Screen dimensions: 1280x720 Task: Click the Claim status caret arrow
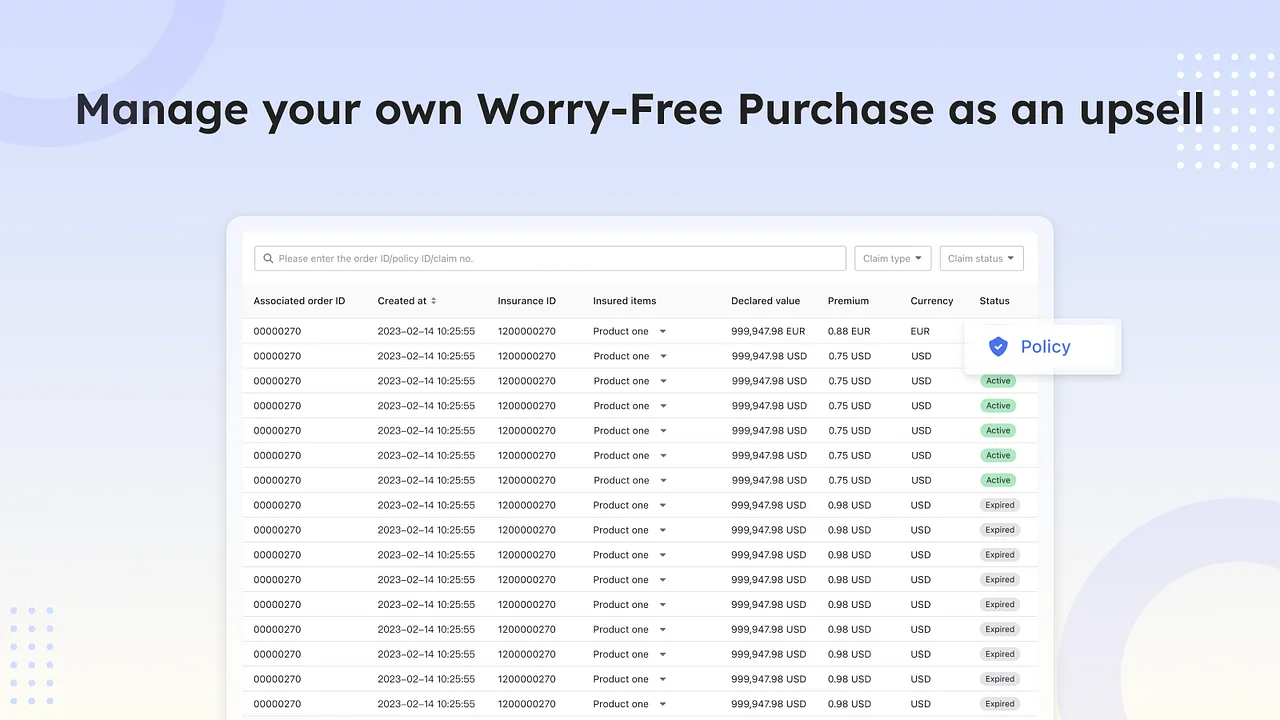tap(1010, 258)
